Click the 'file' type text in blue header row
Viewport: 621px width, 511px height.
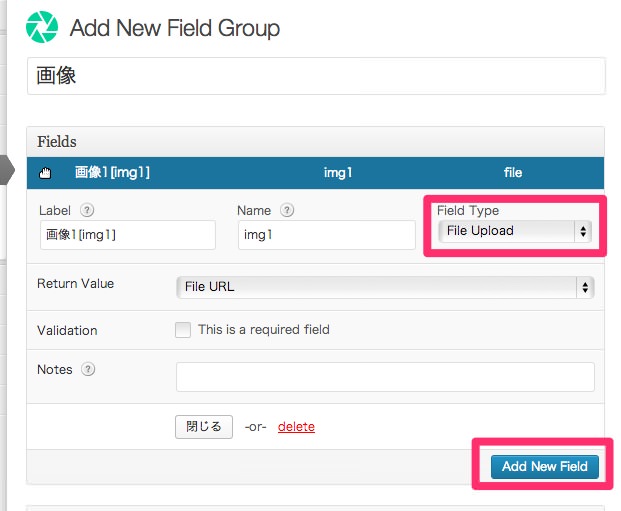513,173
